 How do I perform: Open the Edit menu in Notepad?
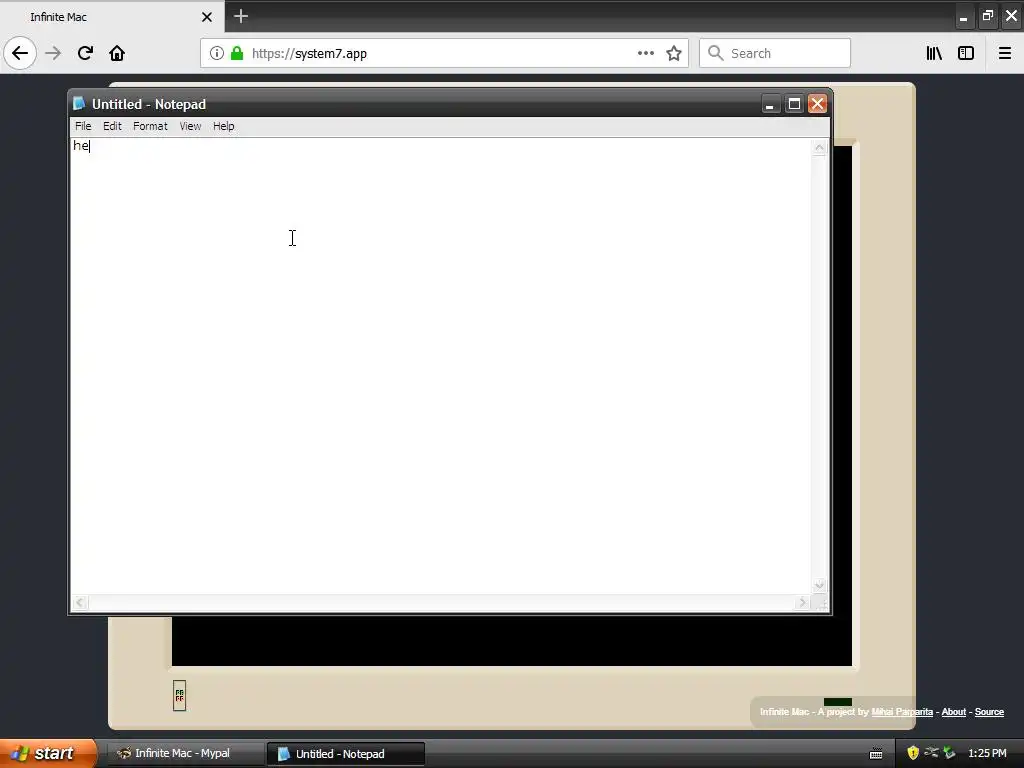coord(112,126)
